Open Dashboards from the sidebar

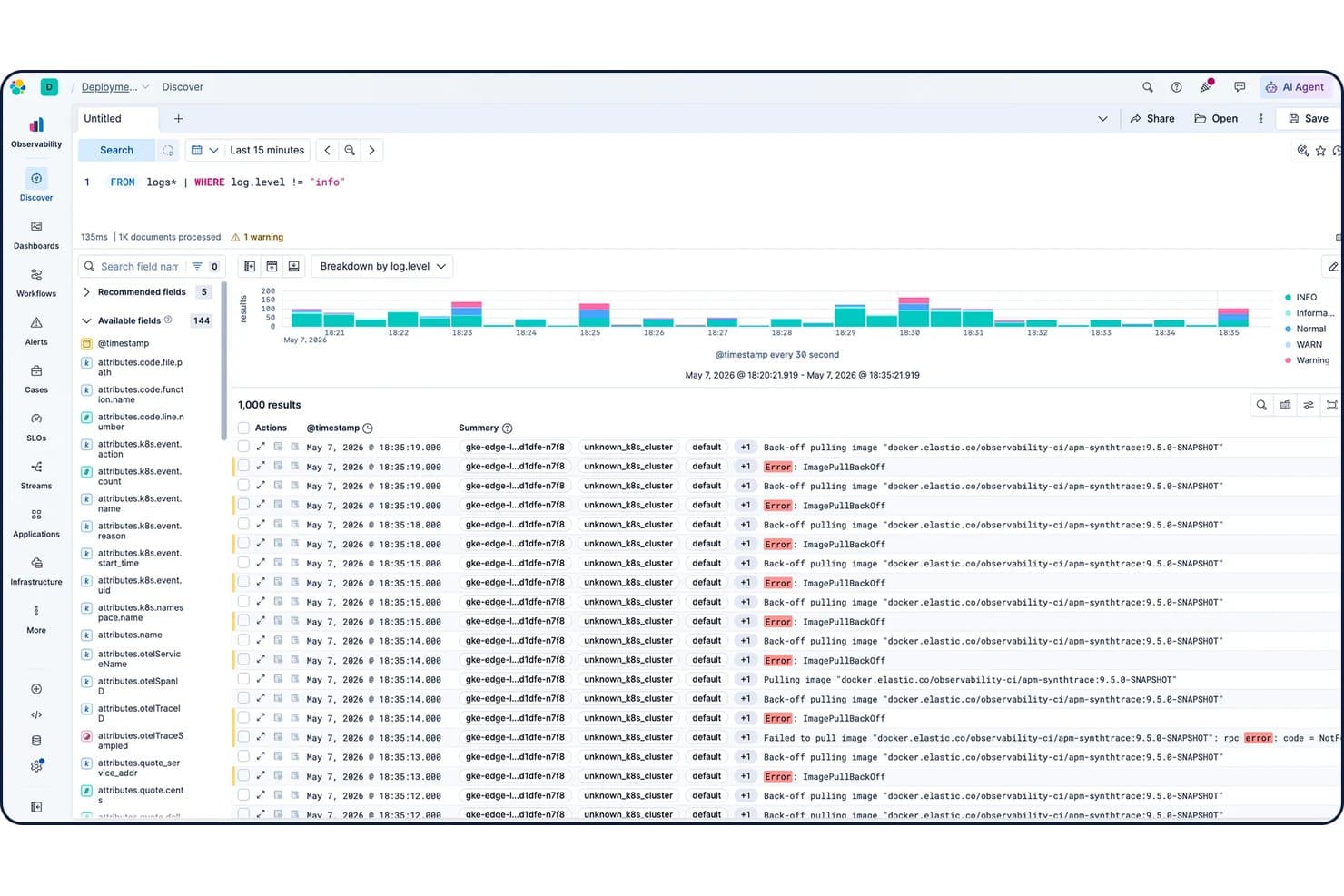click(36, 235)
